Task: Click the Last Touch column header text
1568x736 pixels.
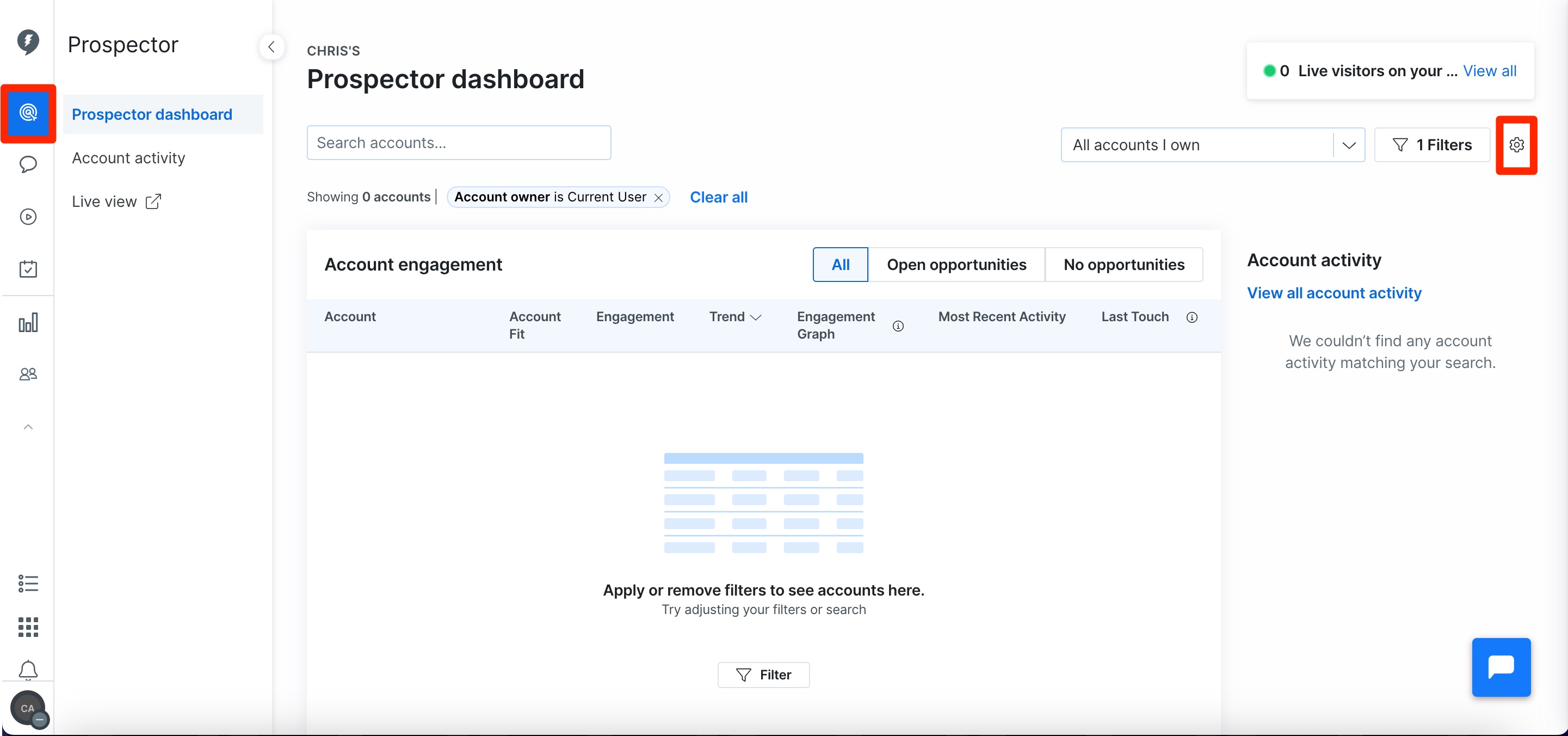Action: [1135, 317]
